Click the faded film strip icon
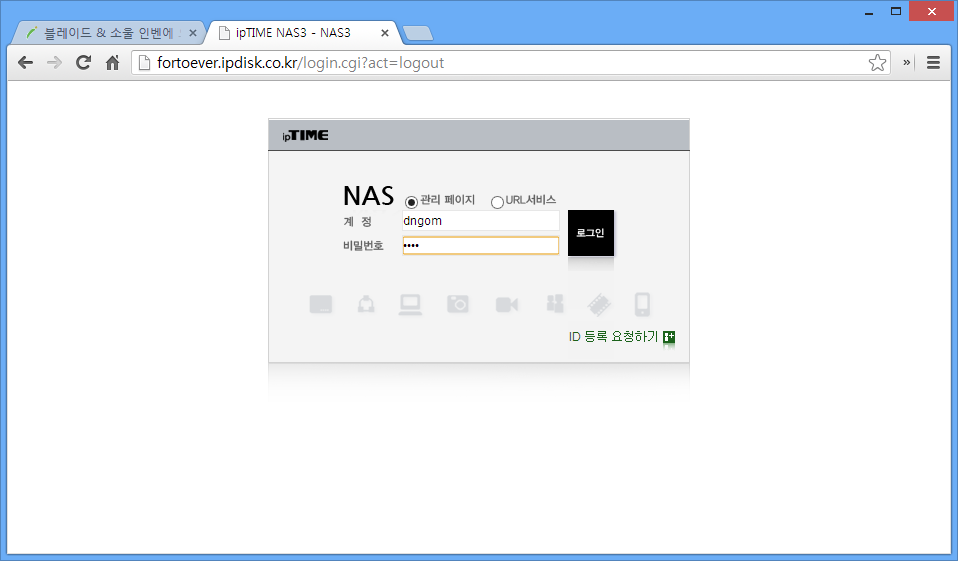This screenshot has width=958, height=561. point(598,305)
